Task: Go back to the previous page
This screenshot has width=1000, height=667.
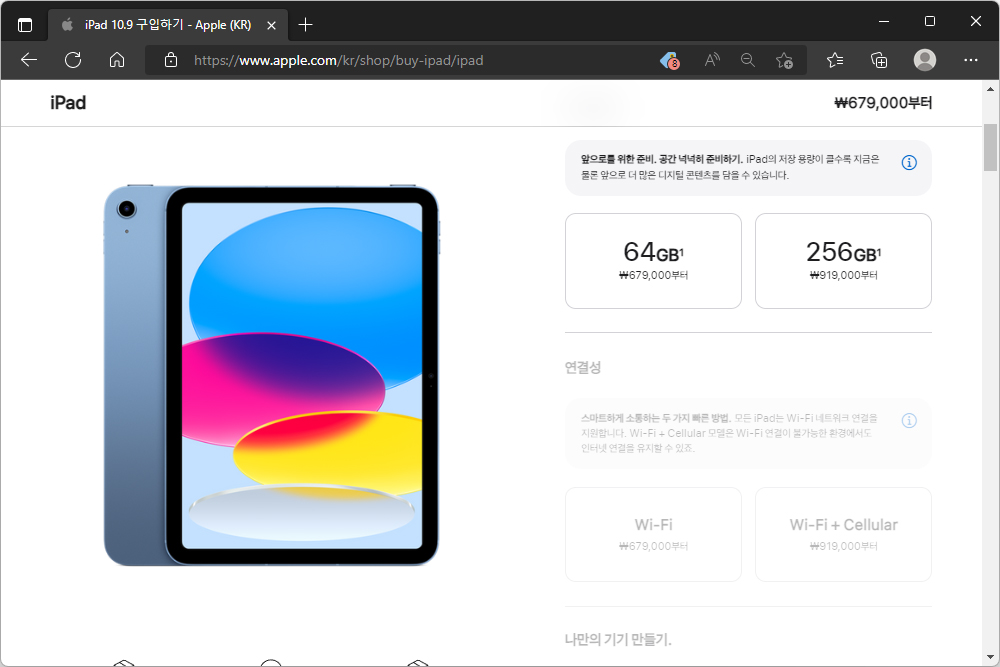Action: click(x=29, y=60)
